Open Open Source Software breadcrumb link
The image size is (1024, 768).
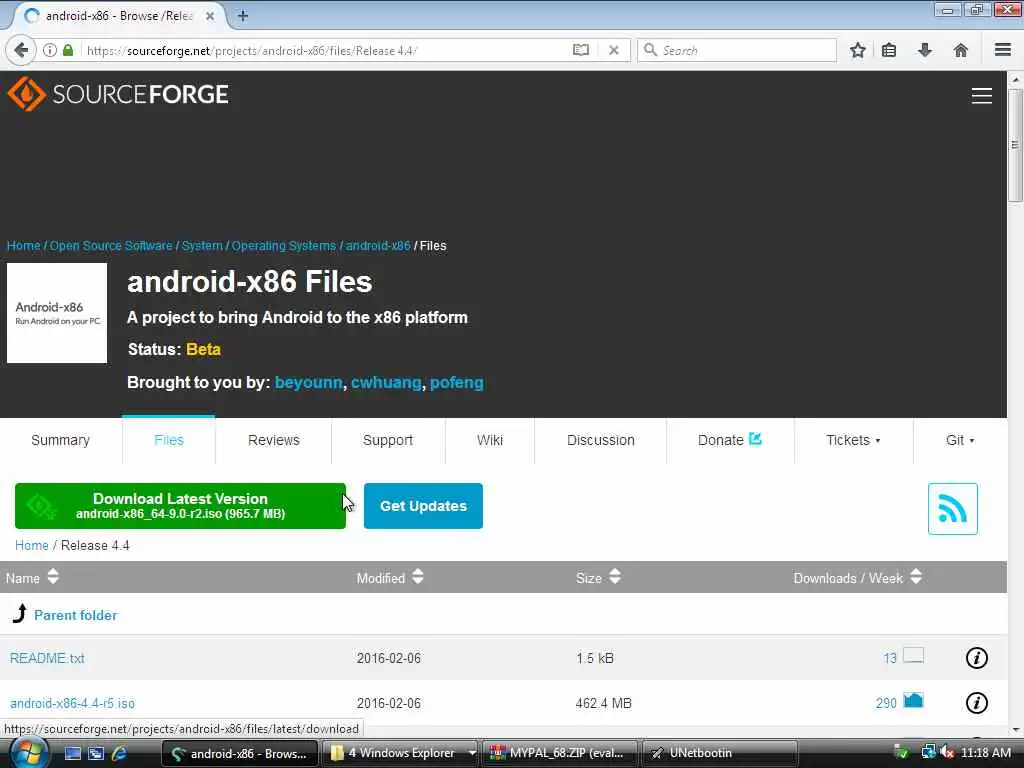coord(111,246)
